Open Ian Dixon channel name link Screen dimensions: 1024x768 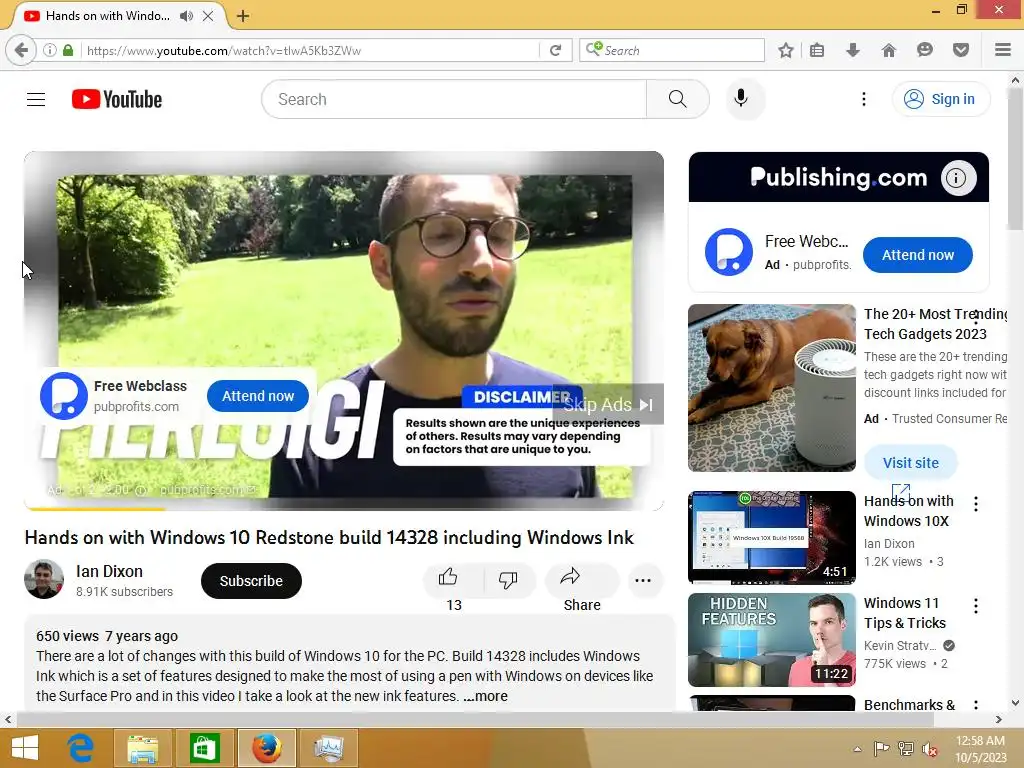click(109, 571)
